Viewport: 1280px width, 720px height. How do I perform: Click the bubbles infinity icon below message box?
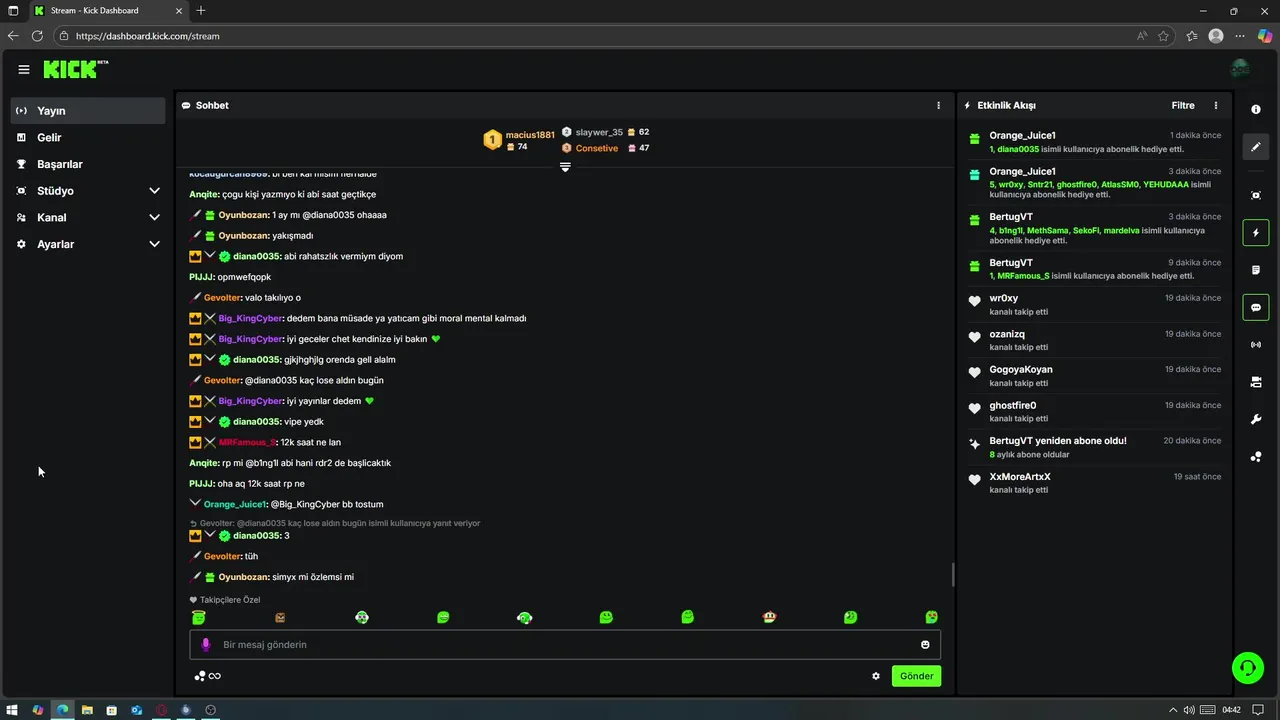click(207, 676)
